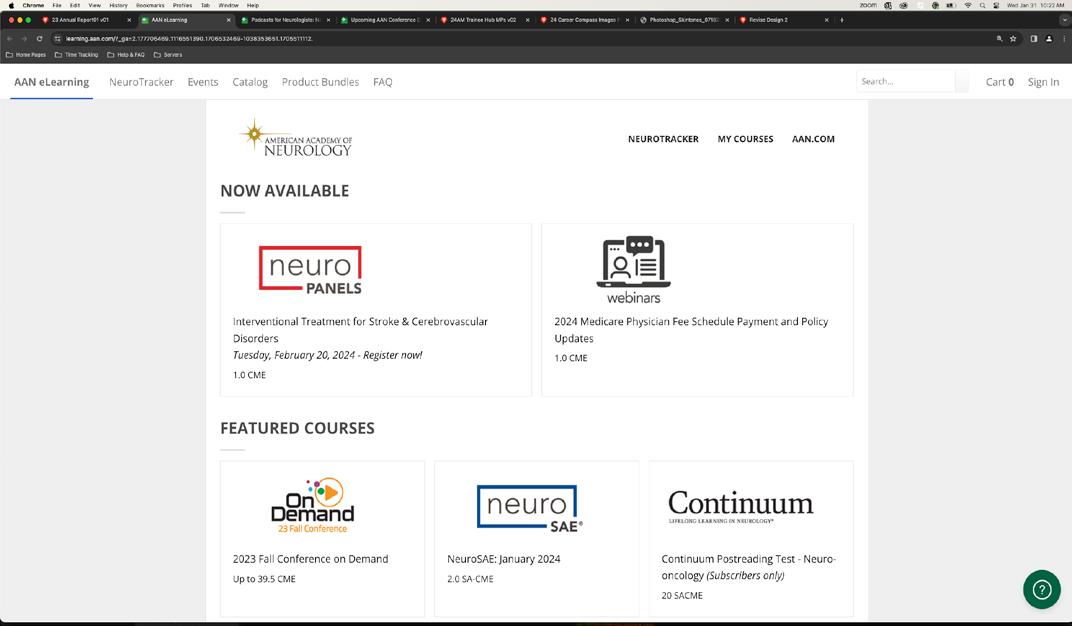
Task: Bookmark this page with the star icon
Action: (x=1013, y=39)
